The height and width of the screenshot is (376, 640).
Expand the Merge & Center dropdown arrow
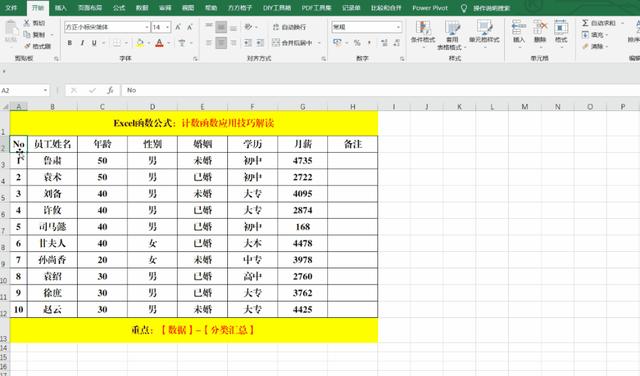319,42
